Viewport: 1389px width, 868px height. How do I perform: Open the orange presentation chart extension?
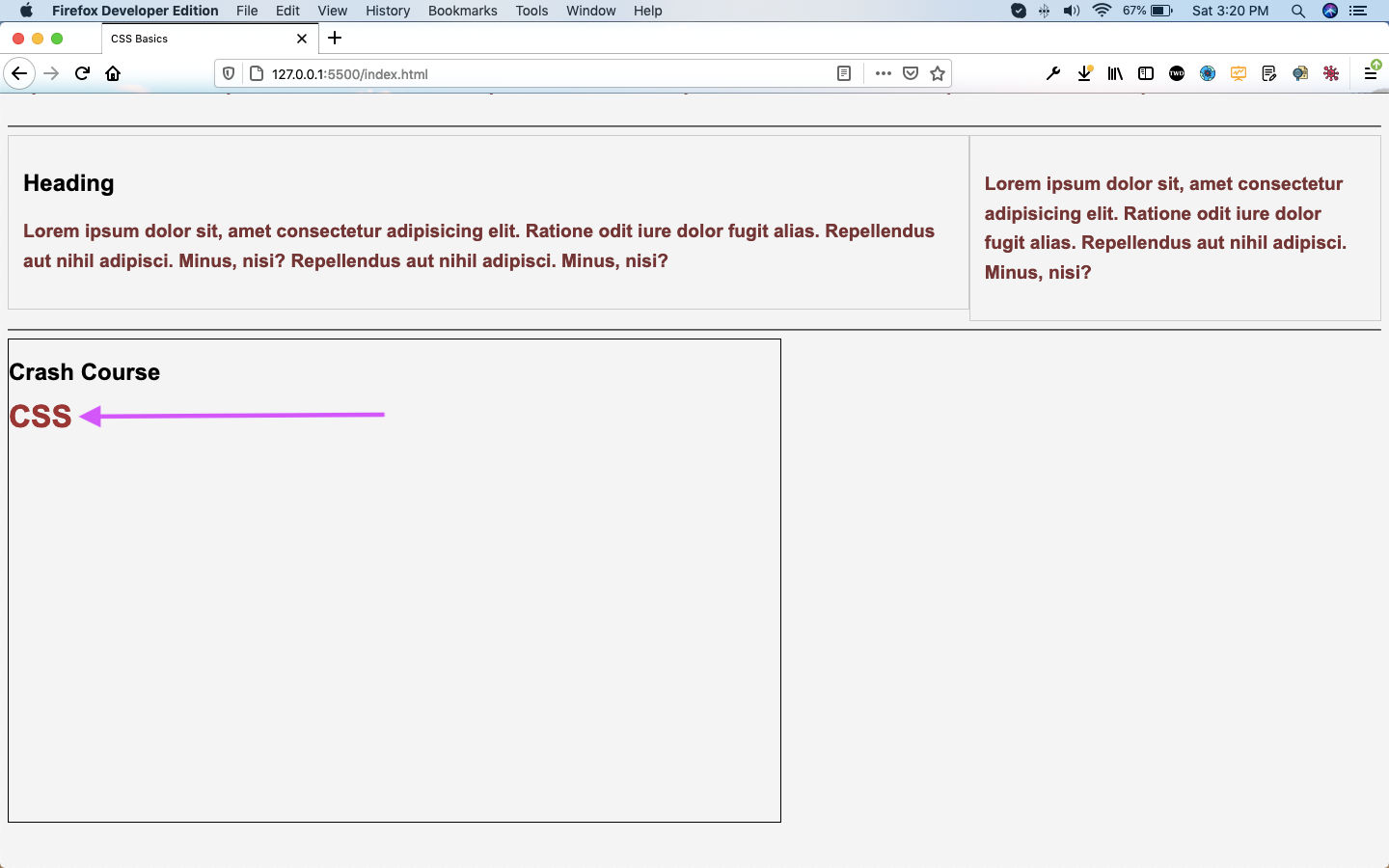1239,73
